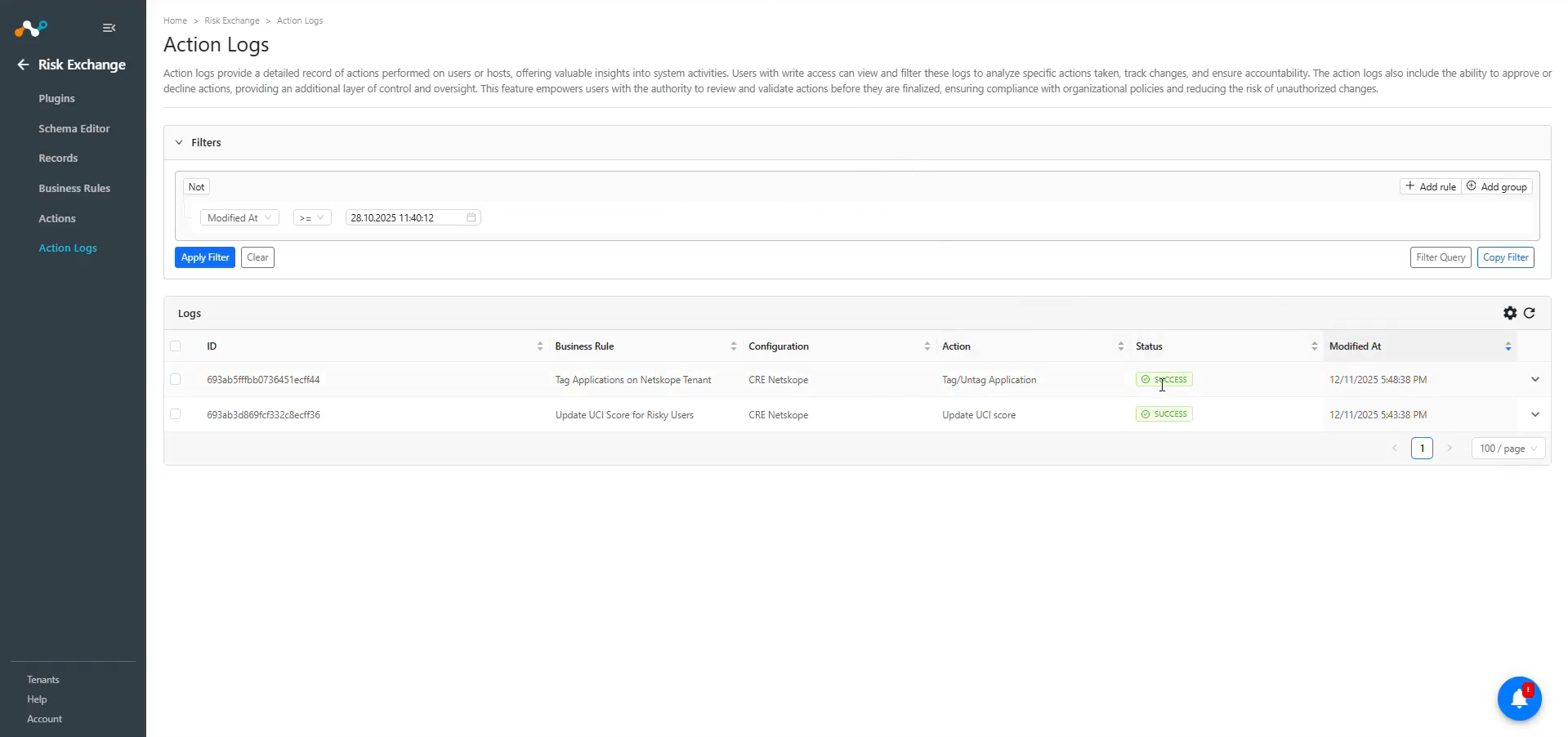Open Help in sidebar footer
Screen dimensions: 1568x737
(37, 699)
